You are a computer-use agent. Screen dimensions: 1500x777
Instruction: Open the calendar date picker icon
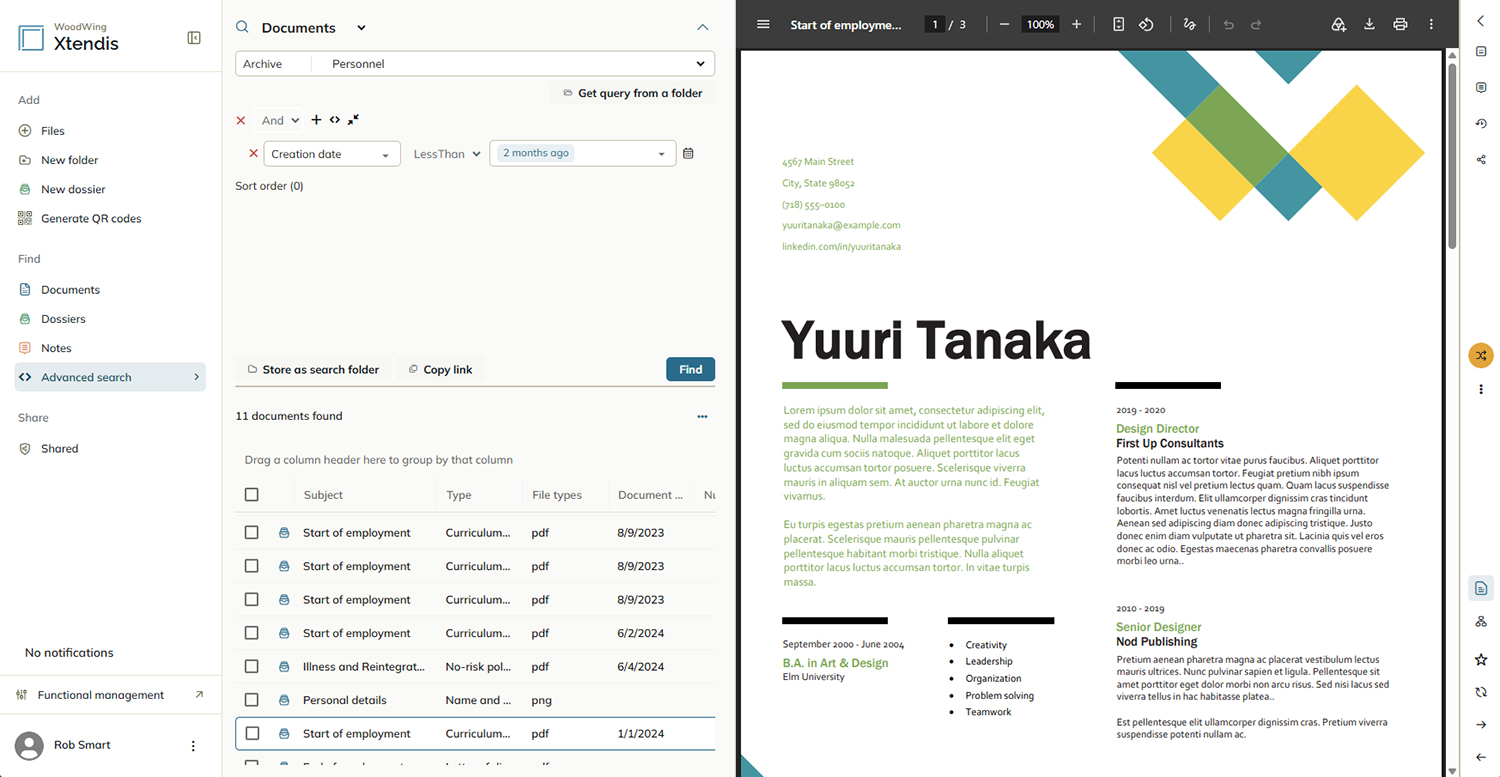click(x=688, y=153)
